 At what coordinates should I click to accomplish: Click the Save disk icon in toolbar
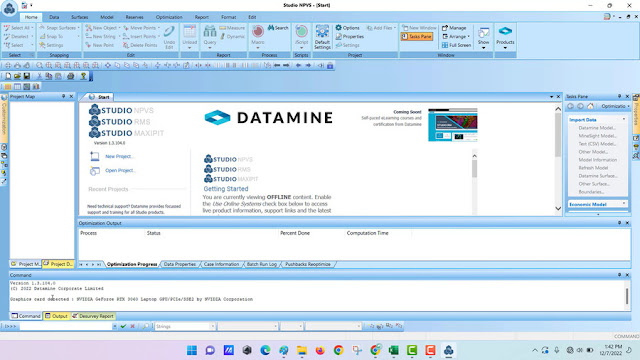point(27,76)
